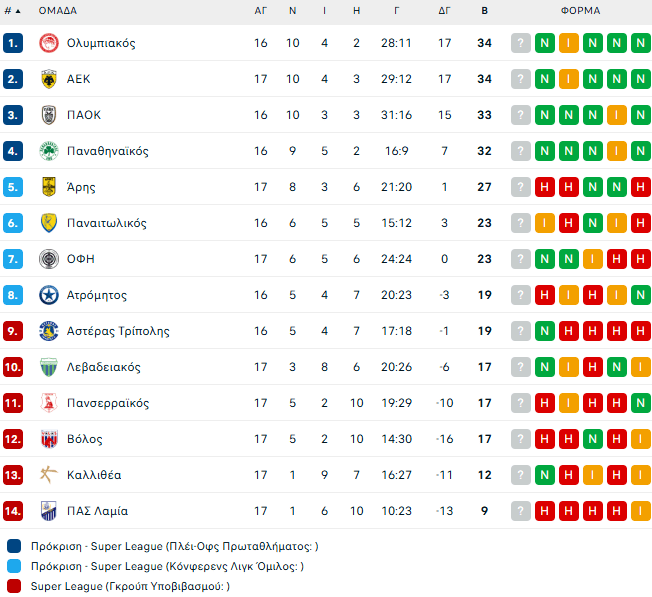Open the Αστέρας Τρίπολης team name link
This screenshot has height=597, width=652.
(118, 331)
